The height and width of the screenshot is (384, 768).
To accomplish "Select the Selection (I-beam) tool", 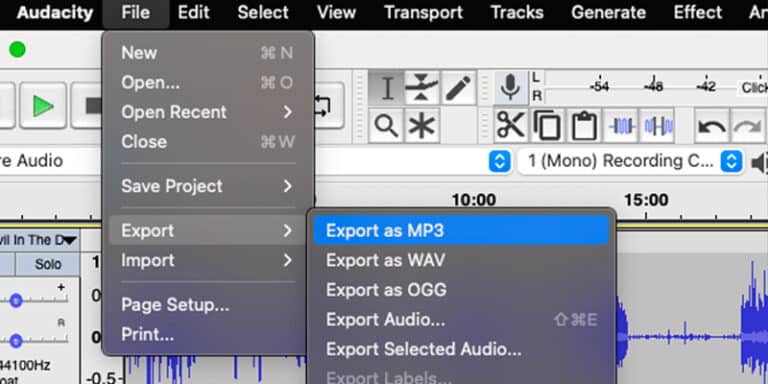I will (x=386, y=88).
